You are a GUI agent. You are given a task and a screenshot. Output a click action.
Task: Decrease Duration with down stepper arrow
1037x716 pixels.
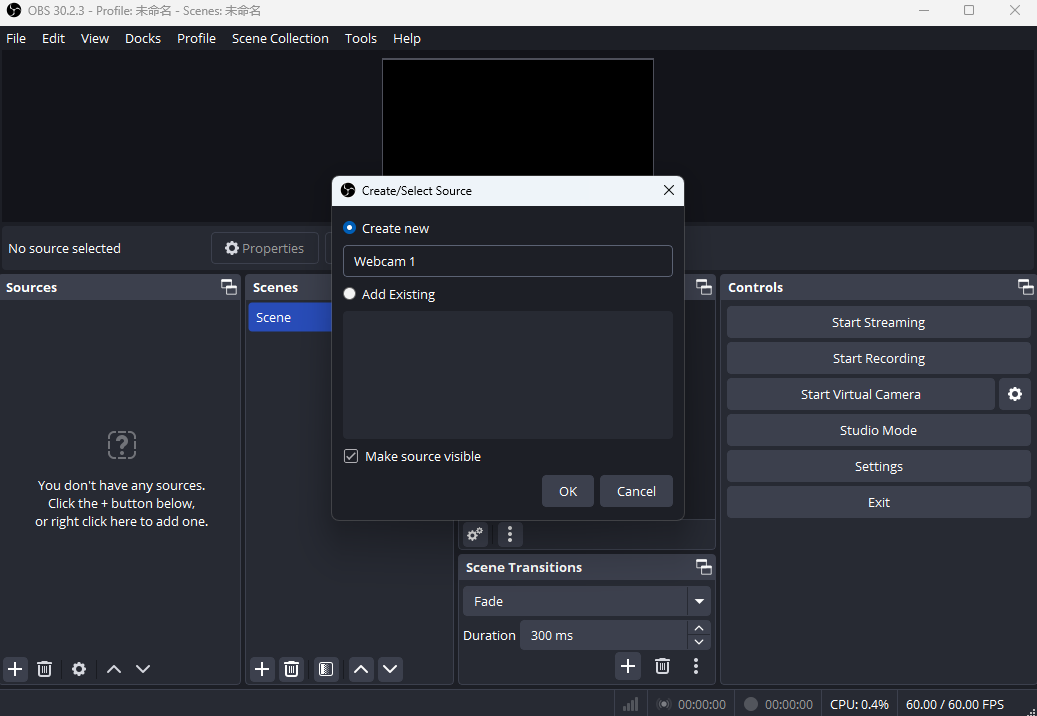click(x=699, y=642)
